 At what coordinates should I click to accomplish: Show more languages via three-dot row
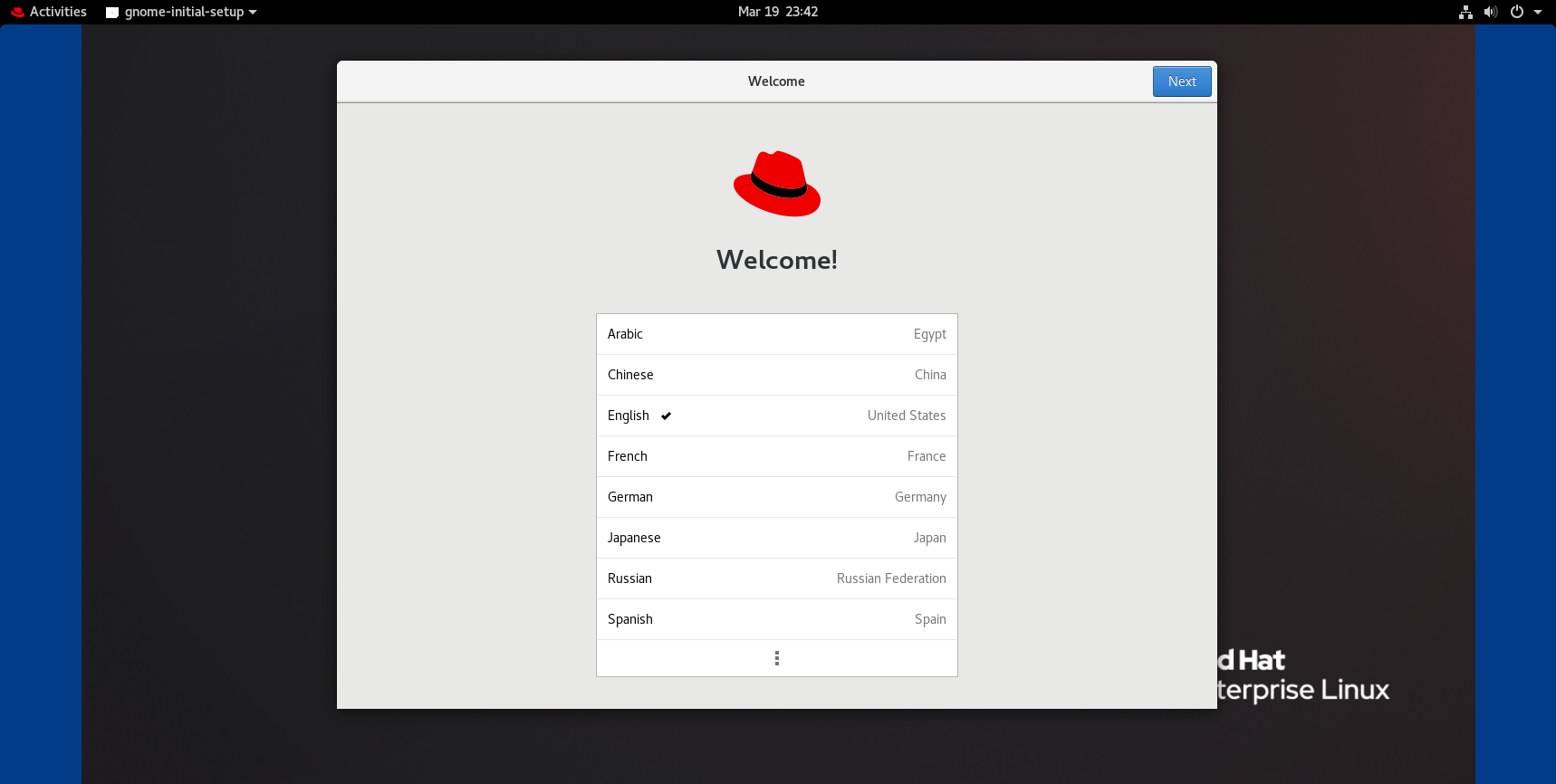(777, 658)
